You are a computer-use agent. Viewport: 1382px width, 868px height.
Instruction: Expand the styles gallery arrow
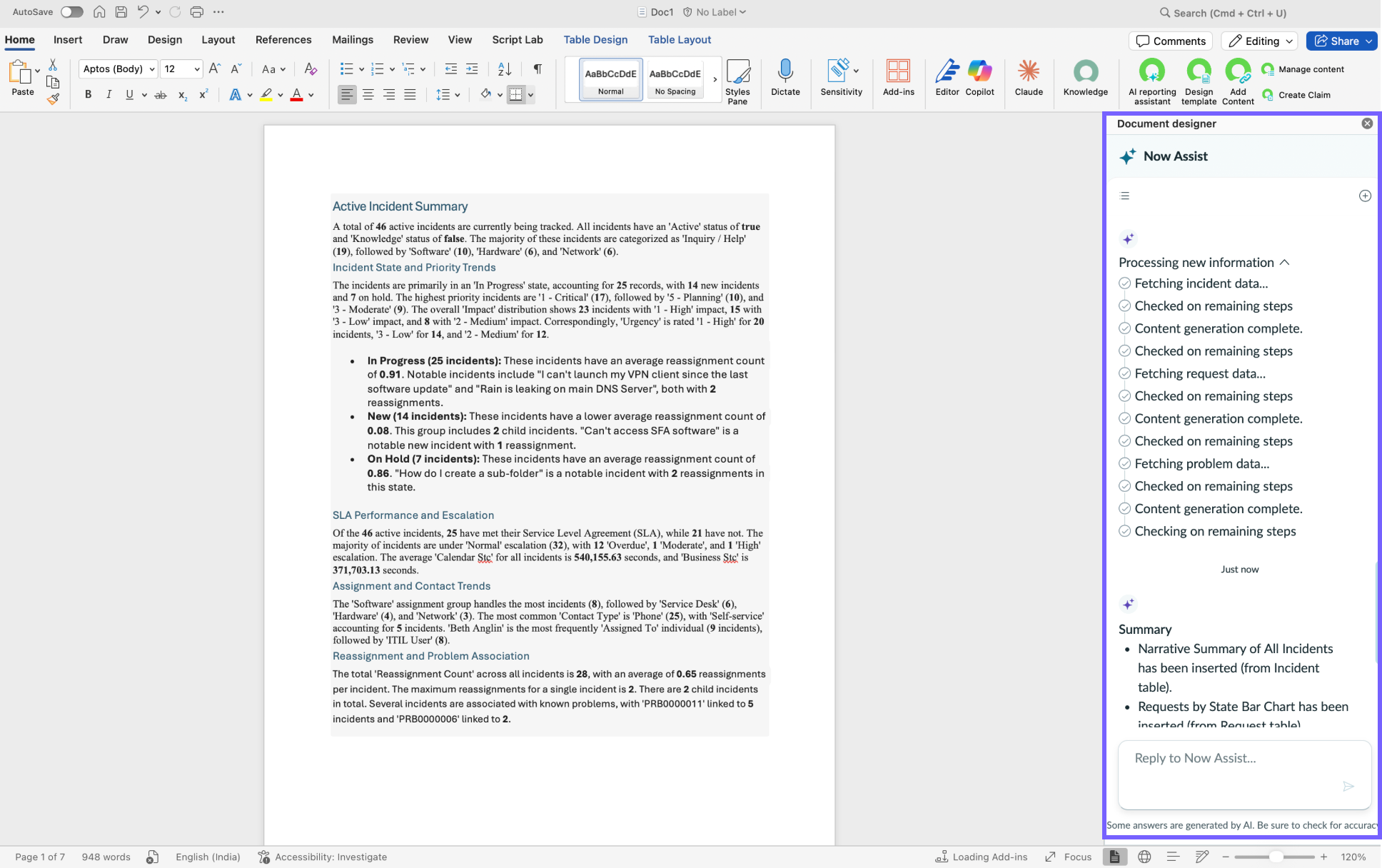click(715, 79)
